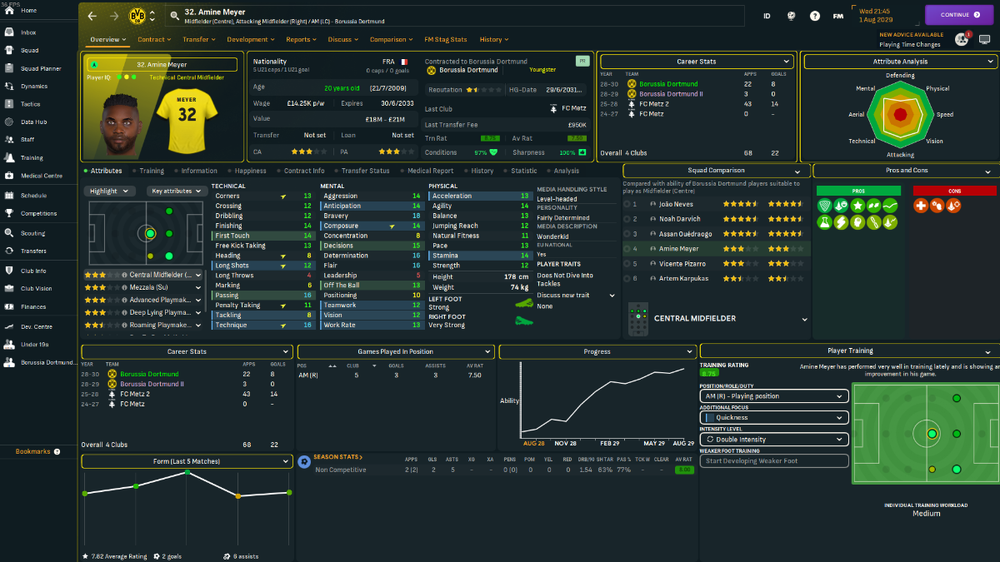
Task: Open the Dynamics sidebar icon
Action: [9, 86]
